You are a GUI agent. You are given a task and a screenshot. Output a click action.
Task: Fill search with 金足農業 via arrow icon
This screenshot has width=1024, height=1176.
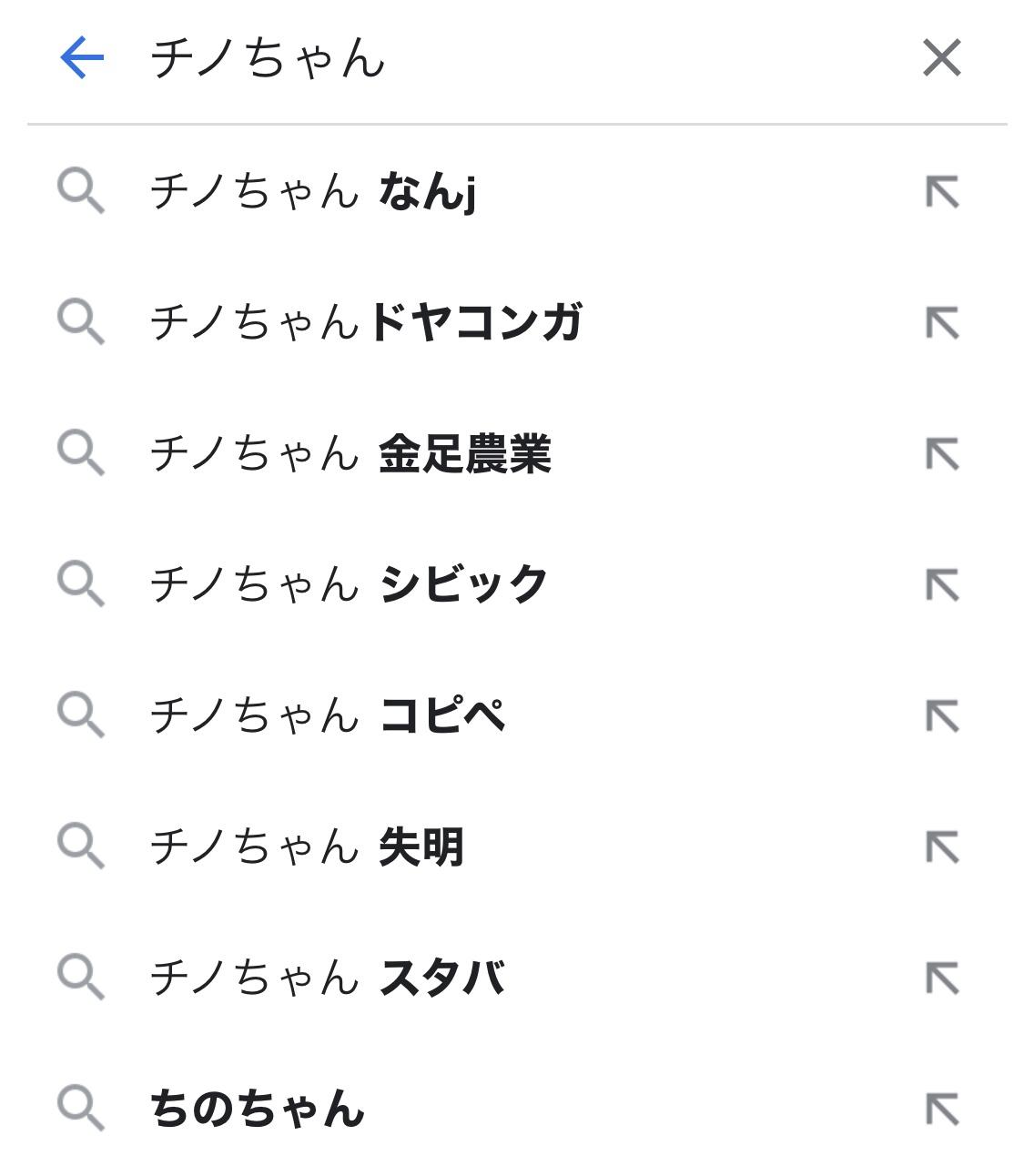coord(942,454)
